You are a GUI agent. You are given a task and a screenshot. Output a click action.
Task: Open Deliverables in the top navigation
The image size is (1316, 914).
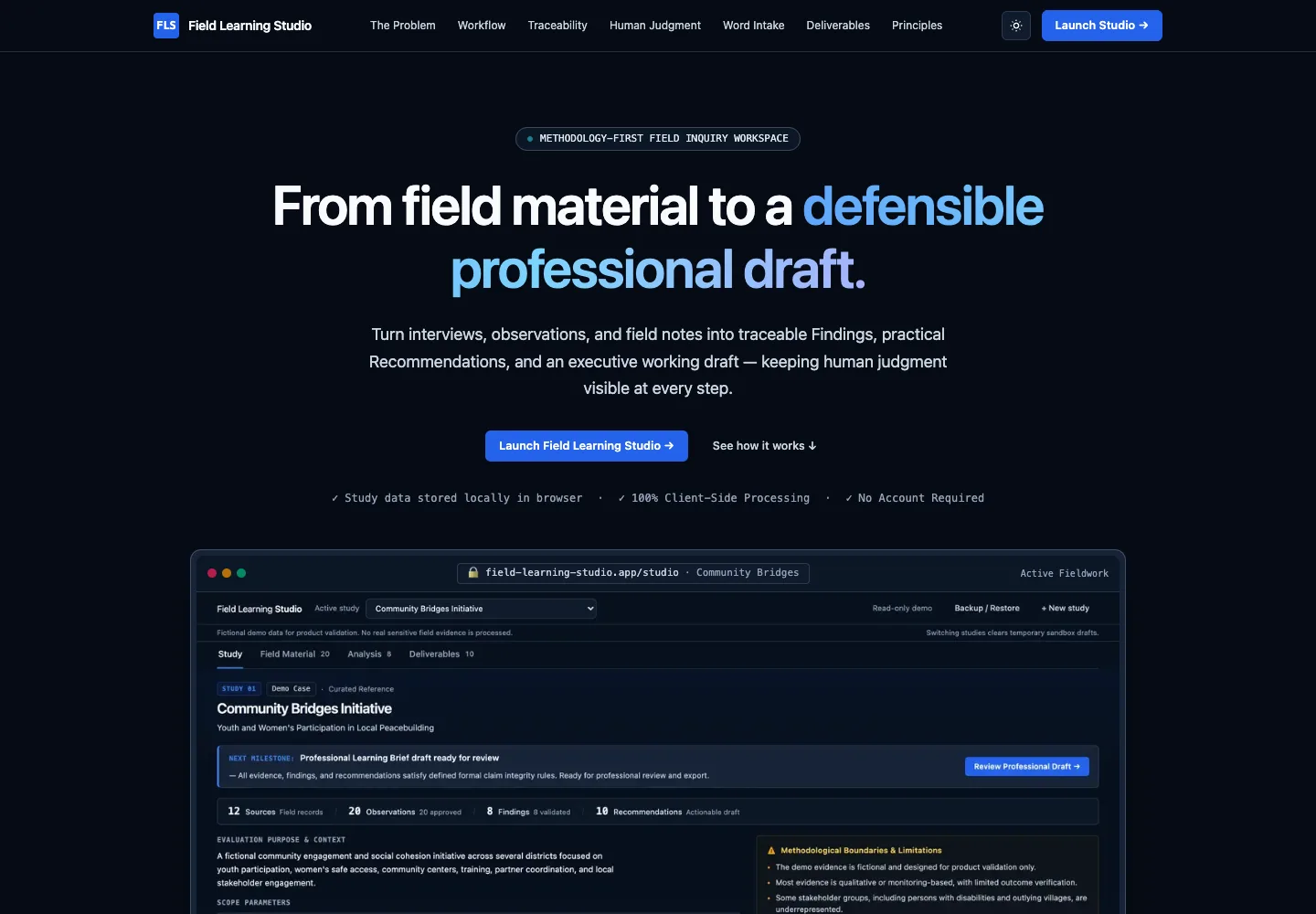838,26
